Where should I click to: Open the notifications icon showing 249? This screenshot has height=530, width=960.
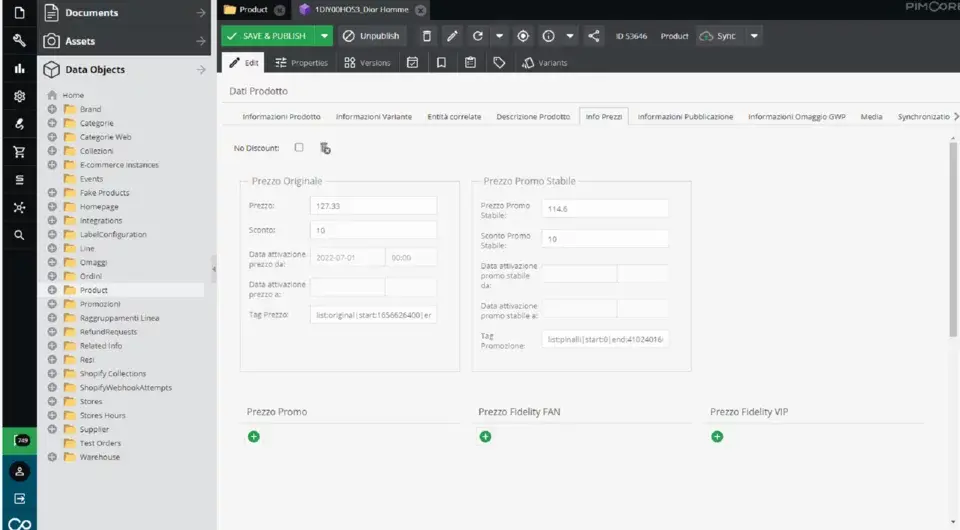pos(20,441)
